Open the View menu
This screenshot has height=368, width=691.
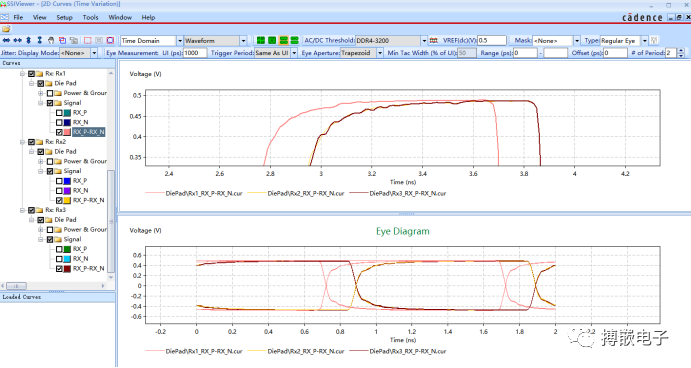click(40, 17)
